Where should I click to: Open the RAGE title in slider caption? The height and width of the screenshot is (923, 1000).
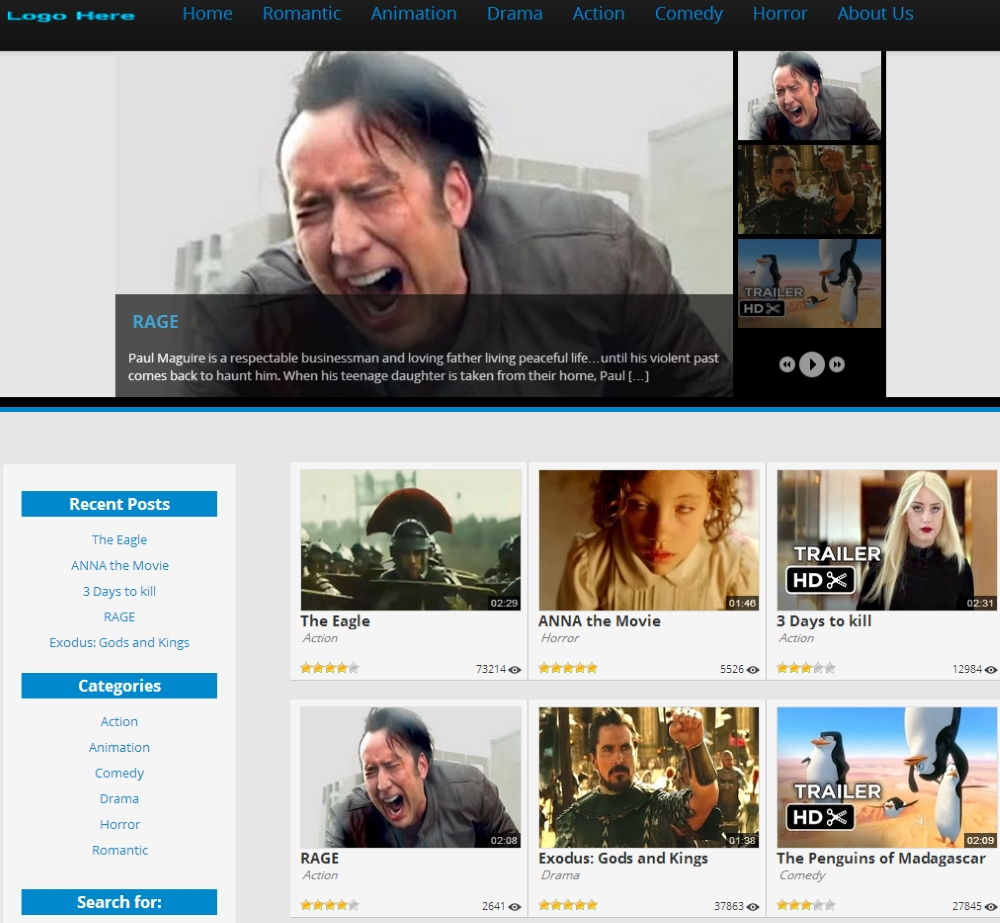pos(155,321)
